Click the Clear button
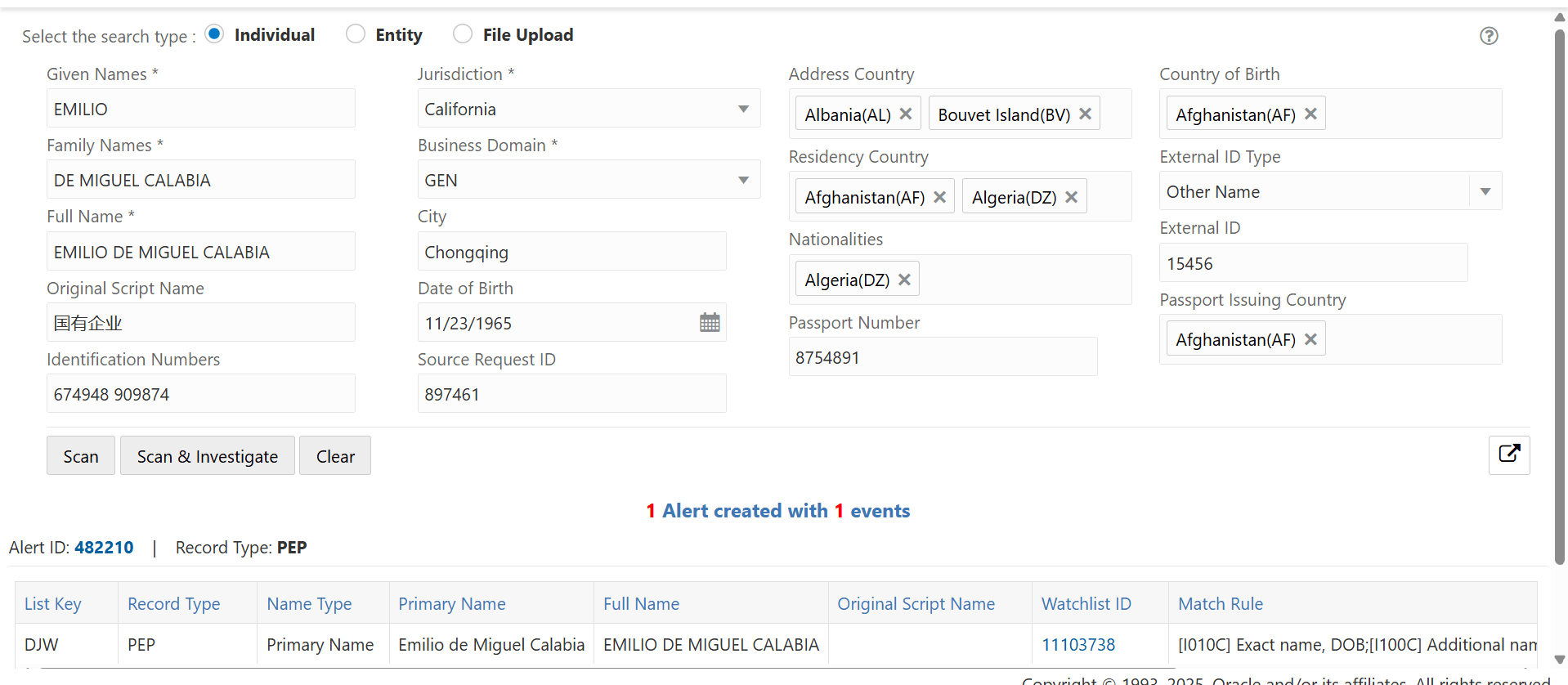 tap(335, 455)
